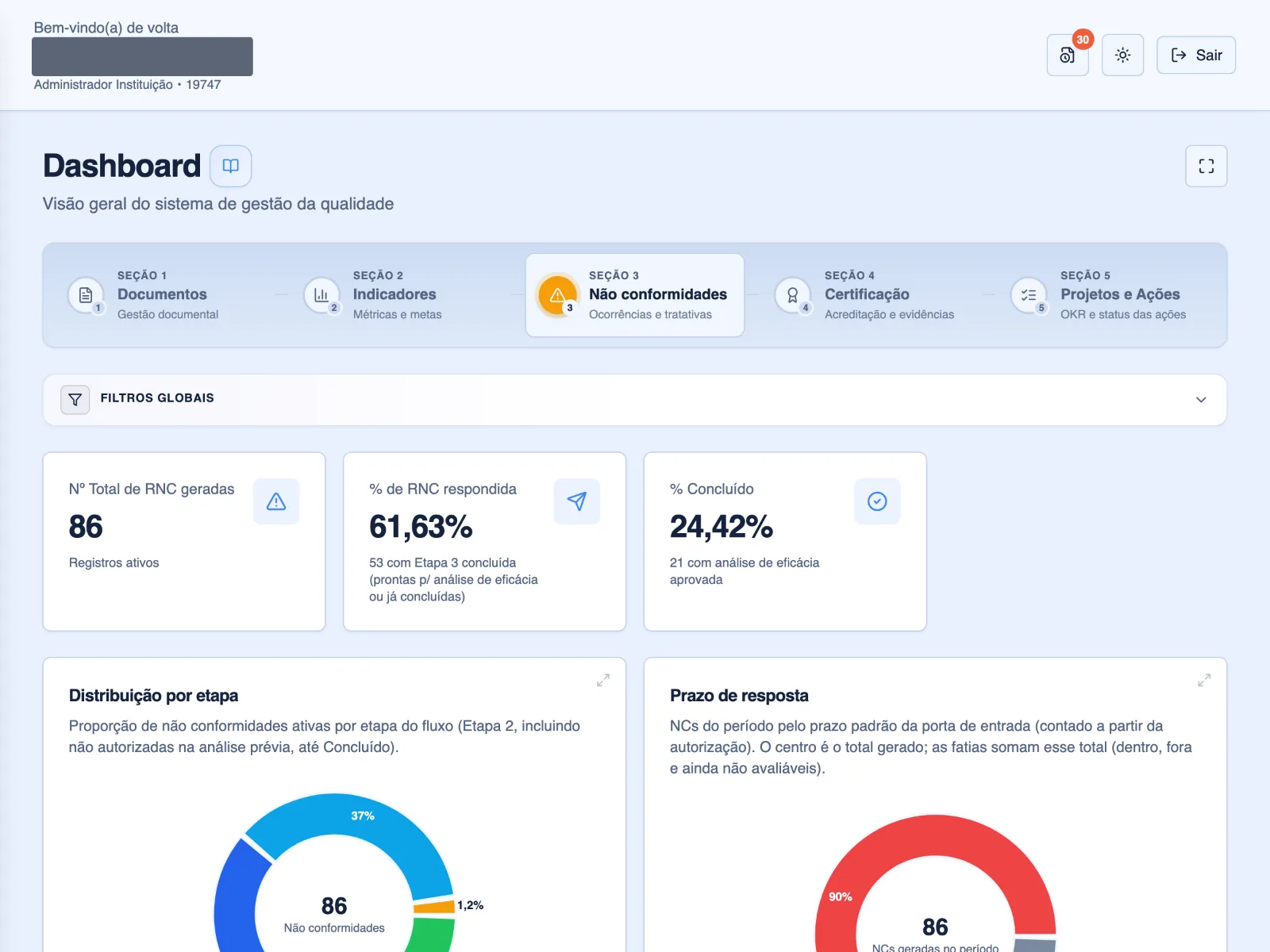The width and height of the screenshot is (1270, 952).
Task: Click the Documentos document icon
Action: pos(86,295)
